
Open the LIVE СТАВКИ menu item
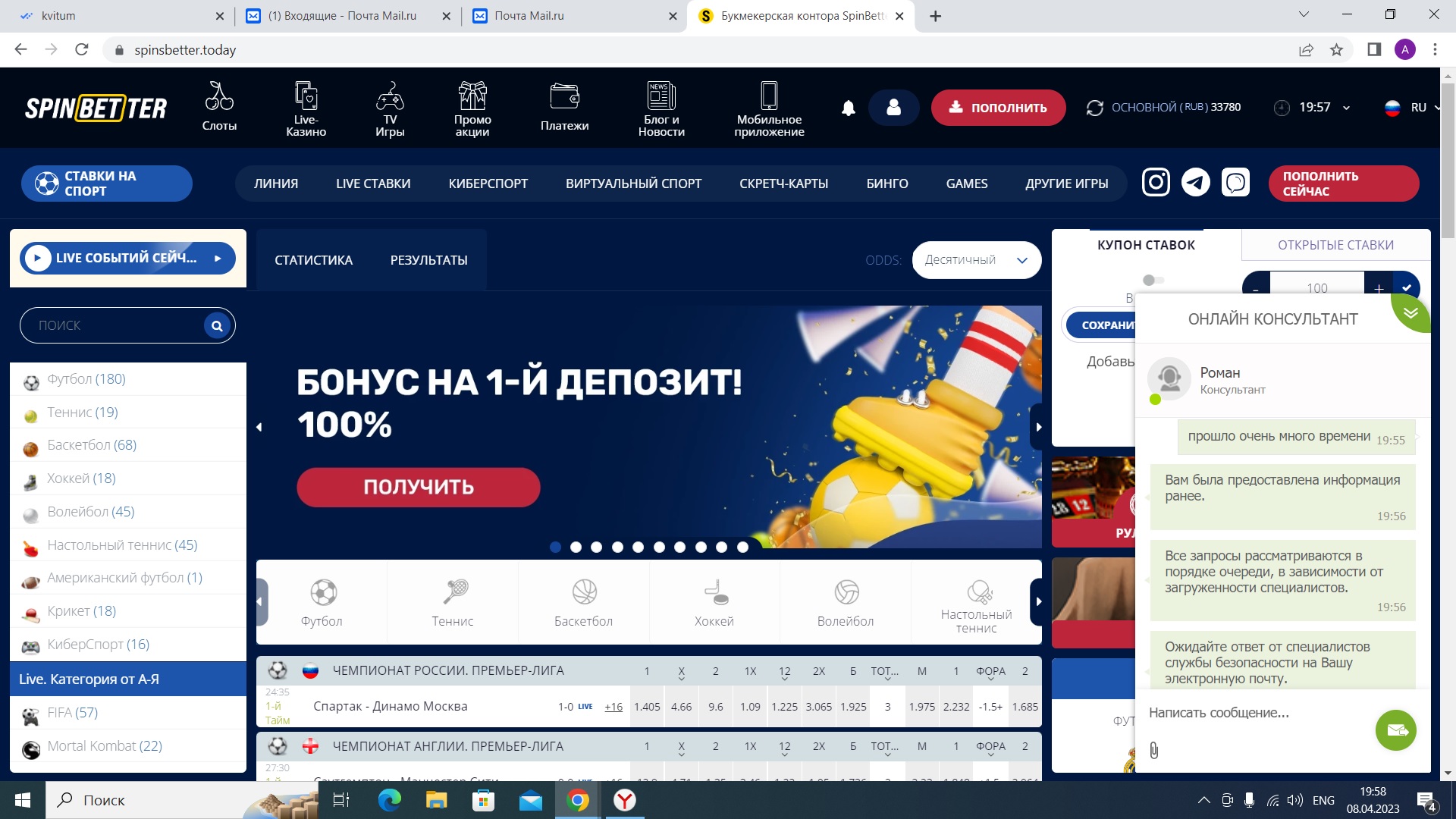[373, 184]
